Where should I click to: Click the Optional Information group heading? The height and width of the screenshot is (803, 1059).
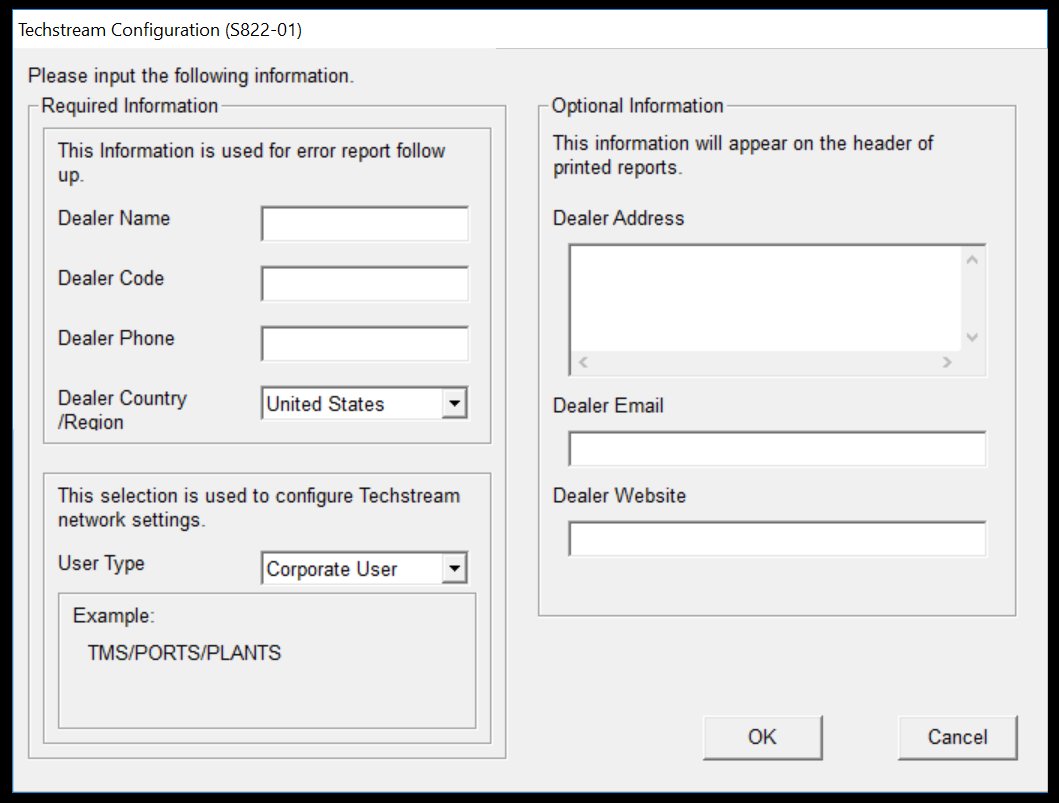pyautogui.click(x=638, y=106)
